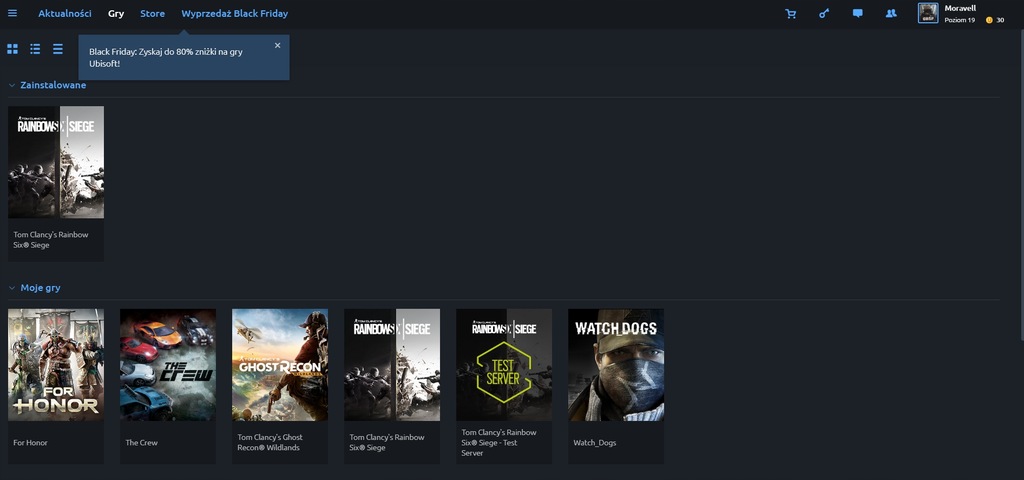Click 'Tom Clancy's Rainbow Six® Siege - Test Server' title

click(x=499, y=442)
